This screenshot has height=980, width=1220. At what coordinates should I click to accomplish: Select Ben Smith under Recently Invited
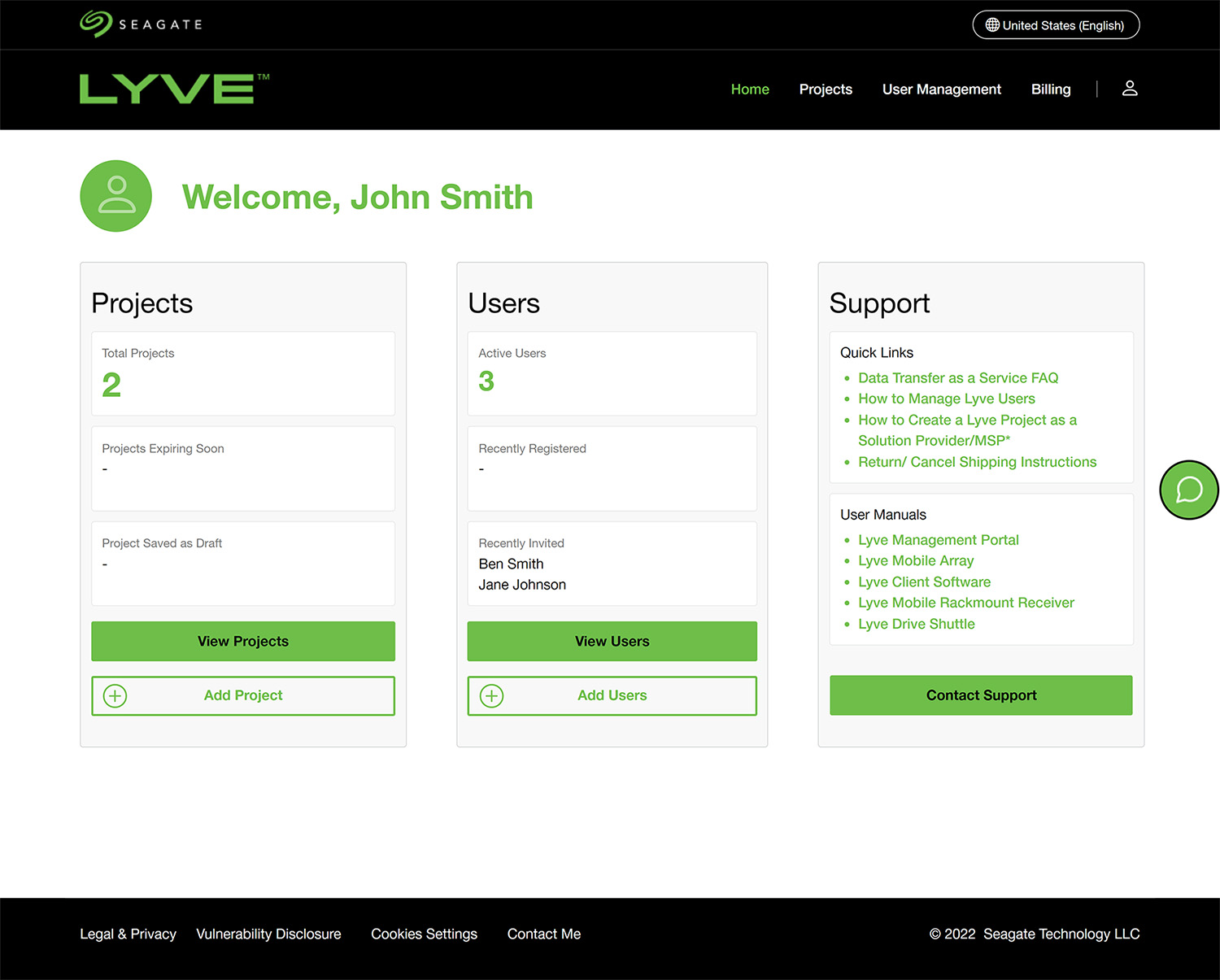click(511, 564)
